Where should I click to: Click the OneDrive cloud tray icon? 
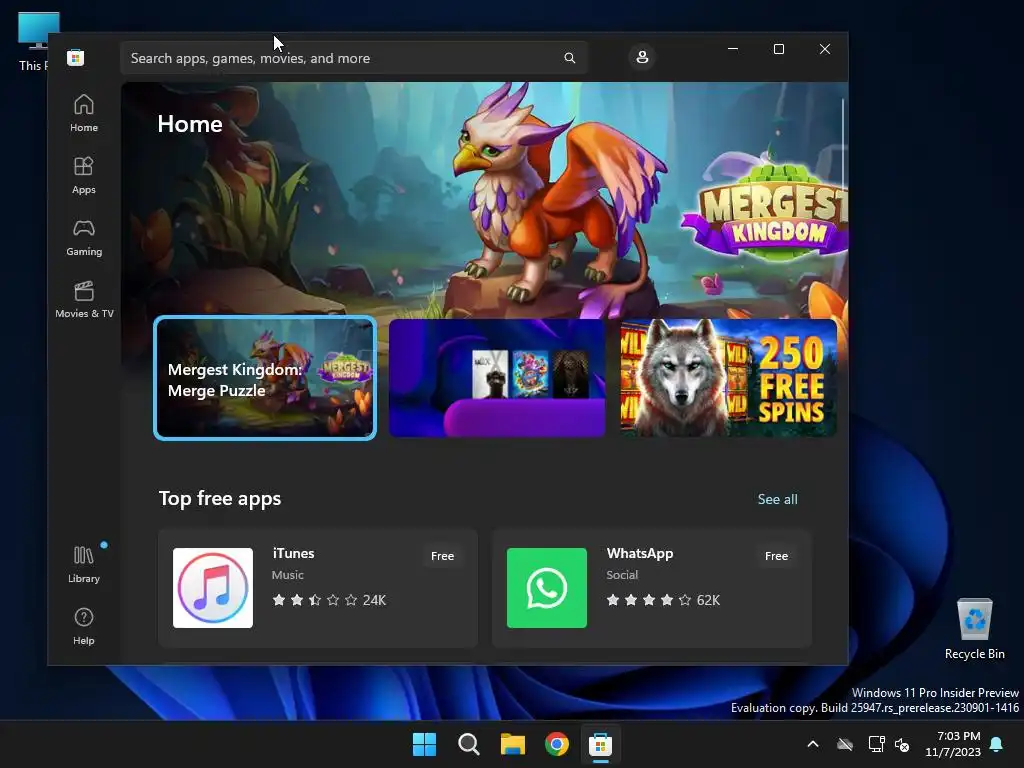(845, 744)
